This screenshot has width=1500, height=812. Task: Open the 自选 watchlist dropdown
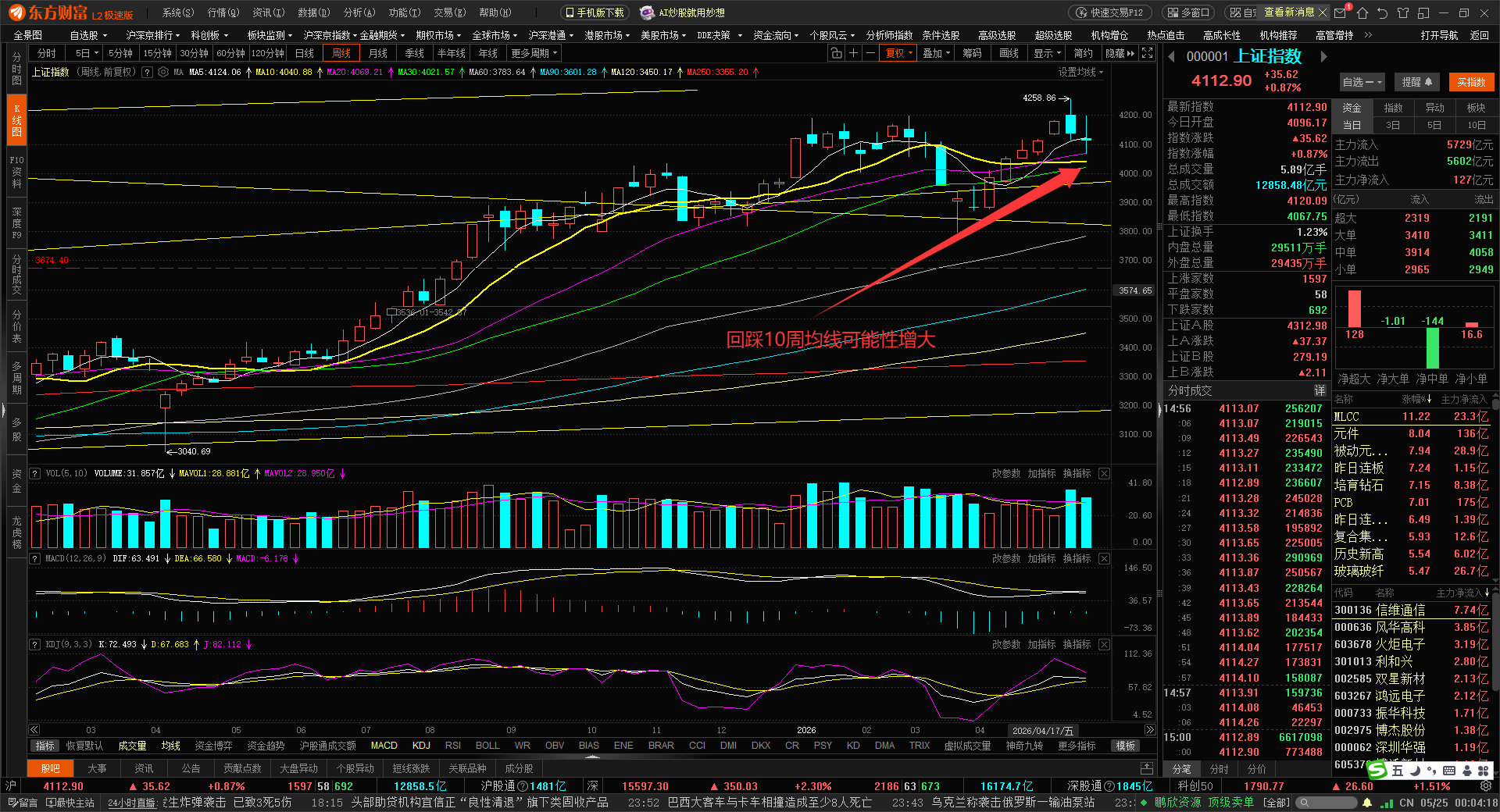[x=1362, y=82]
